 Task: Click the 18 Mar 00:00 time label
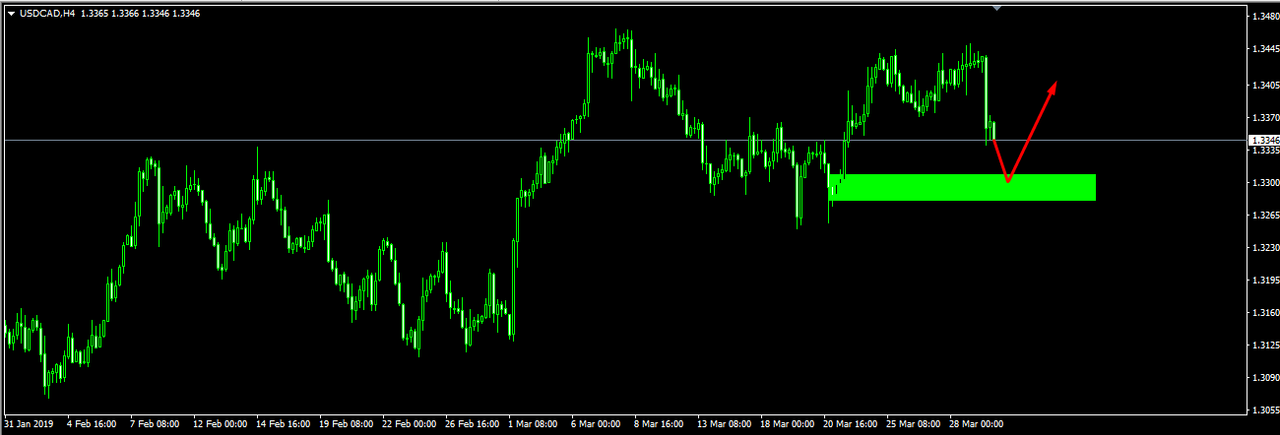786,425
